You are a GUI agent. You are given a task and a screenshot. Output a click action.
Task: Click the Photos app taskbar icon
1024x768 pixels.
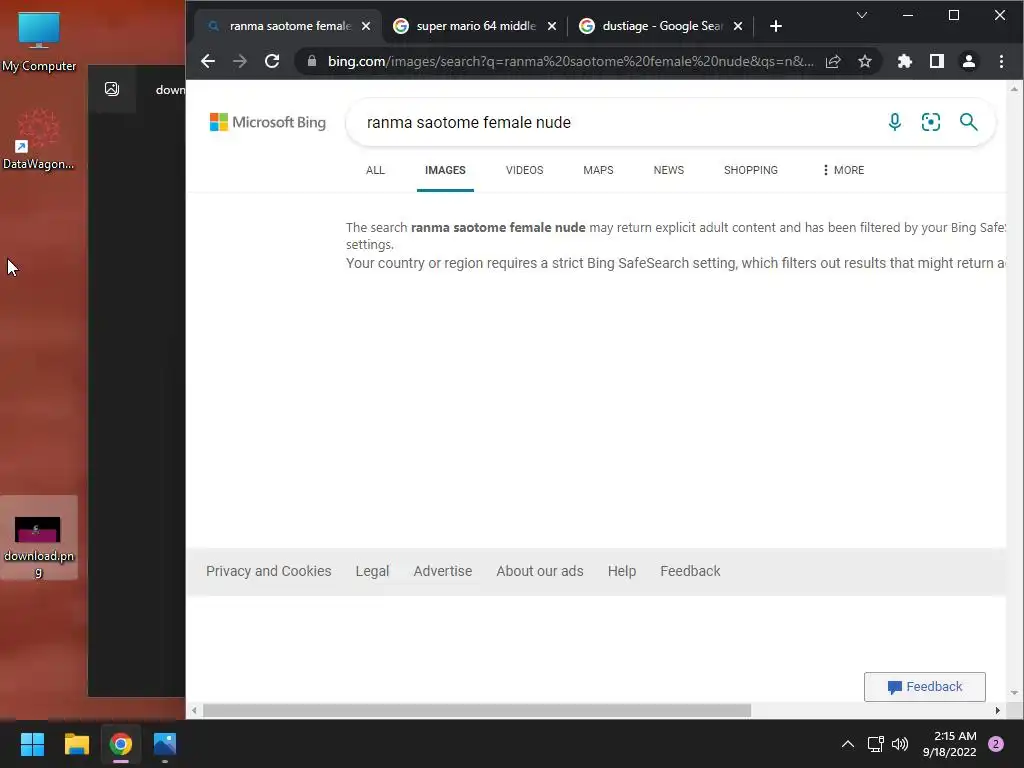[165, 744]
